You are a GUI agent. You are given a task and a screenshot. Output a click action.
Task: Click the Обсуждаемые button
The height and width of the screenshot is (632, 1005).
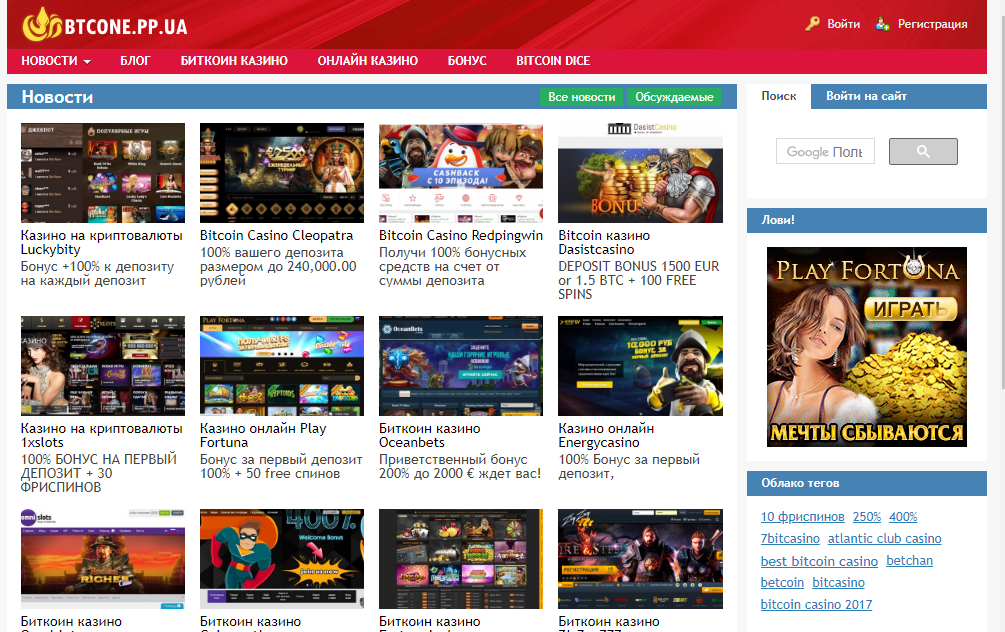click(674, 97)
